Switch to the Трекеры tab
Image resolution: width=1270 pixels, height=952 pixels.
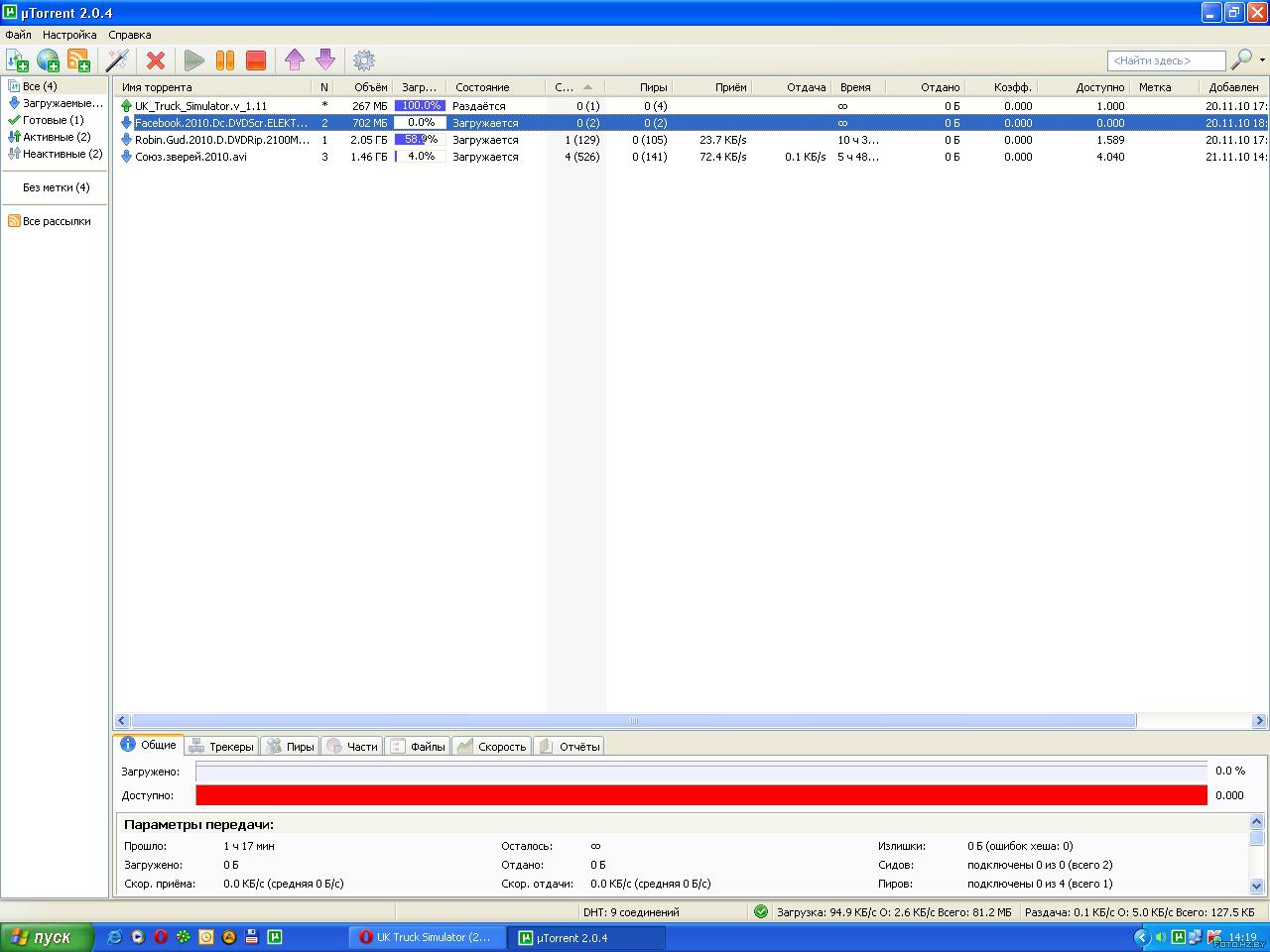[x=221, y=747]
